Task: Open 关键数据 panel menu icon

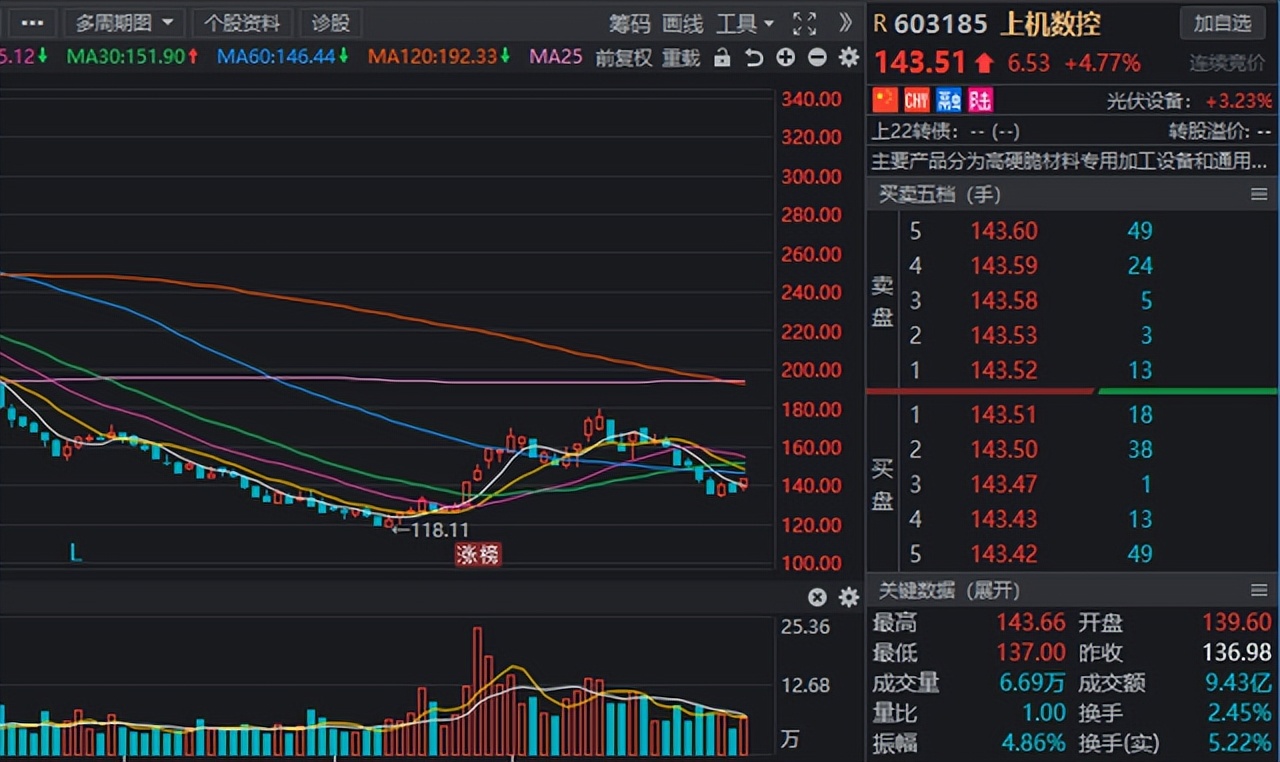Action: click(1259, 590)
